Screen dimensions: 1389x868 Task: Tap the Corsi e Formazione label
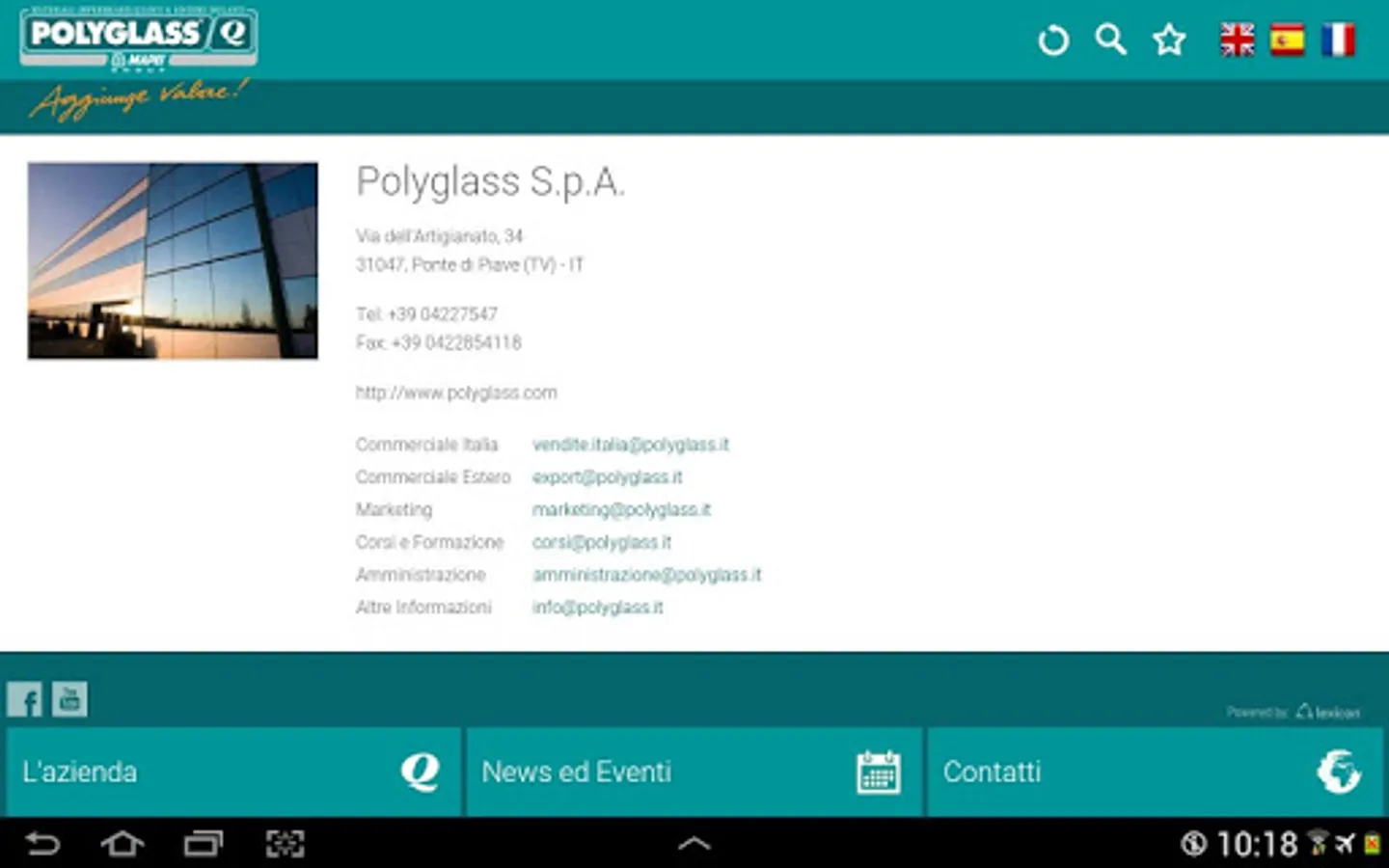[x=429, y=542]
